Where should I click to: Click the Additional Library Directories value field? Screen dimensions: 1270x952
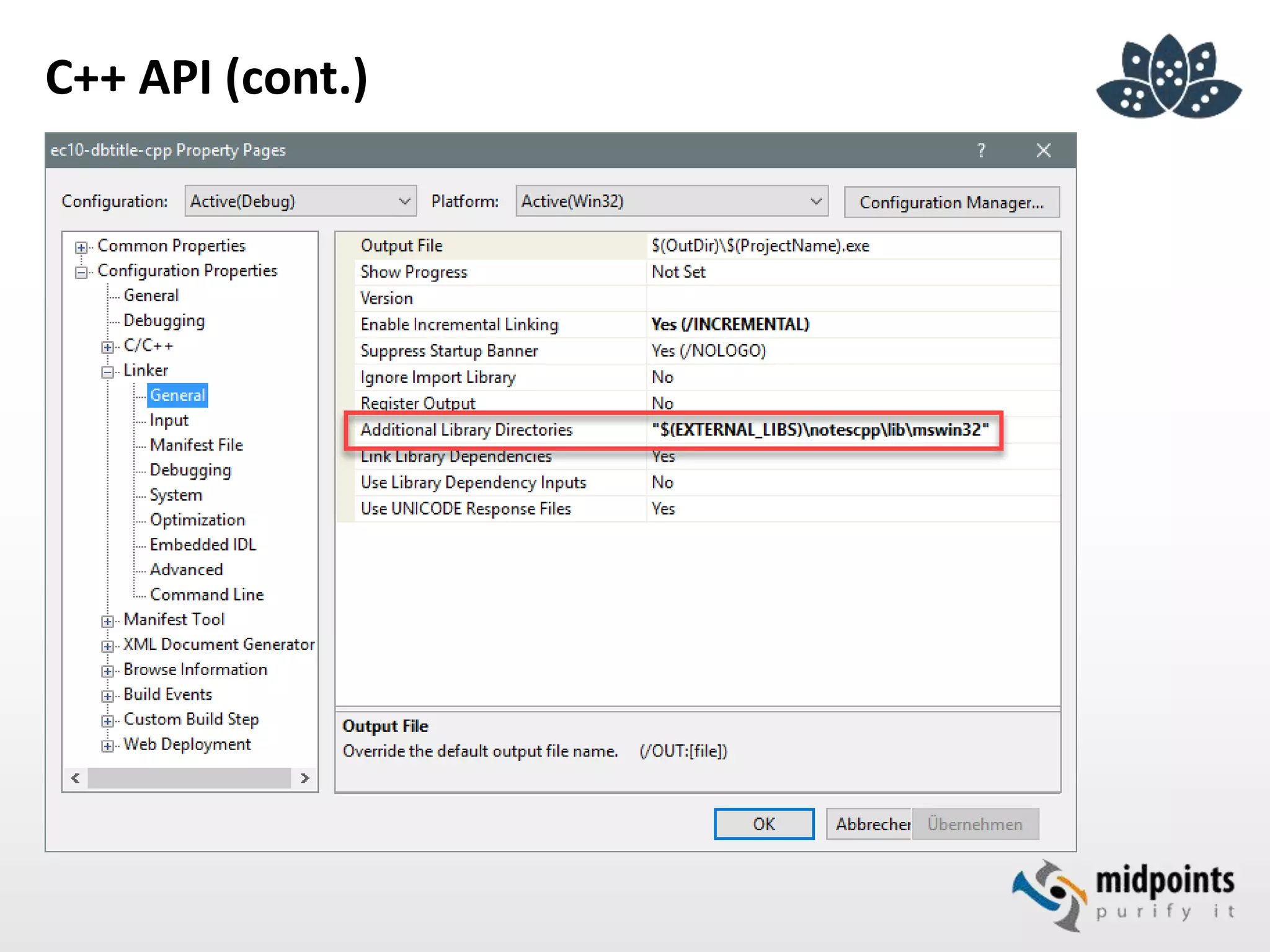tap(820, 430)
